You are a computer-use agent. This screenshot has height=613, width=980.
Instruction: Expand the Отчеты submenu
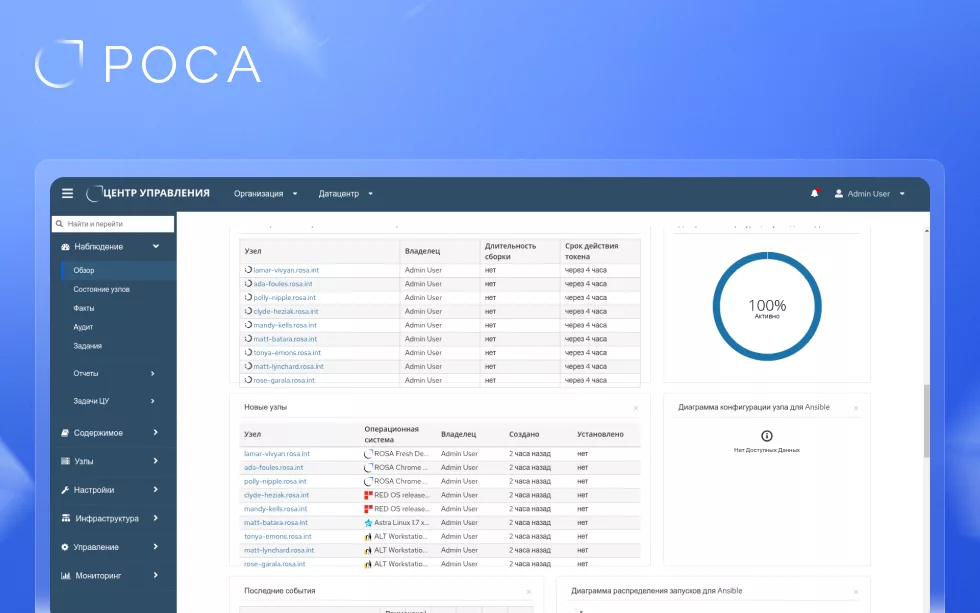[x=152, y=373]
